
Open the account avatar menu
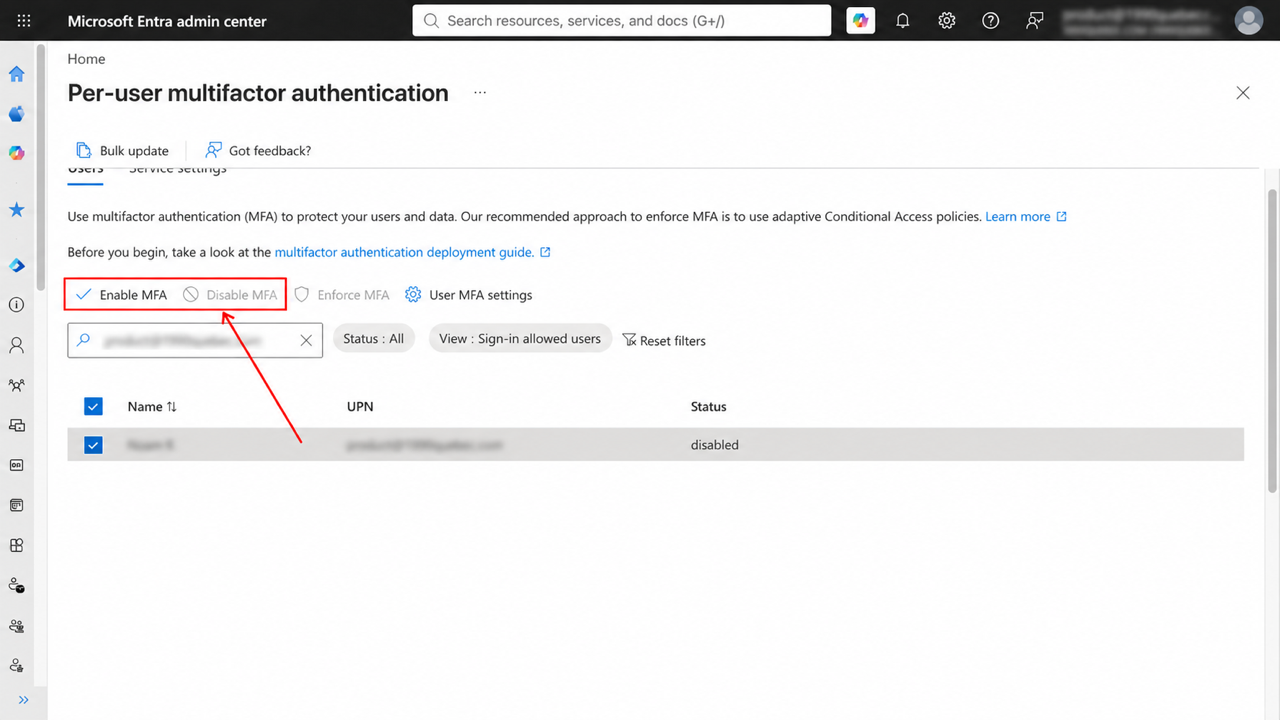point(1248,20)
